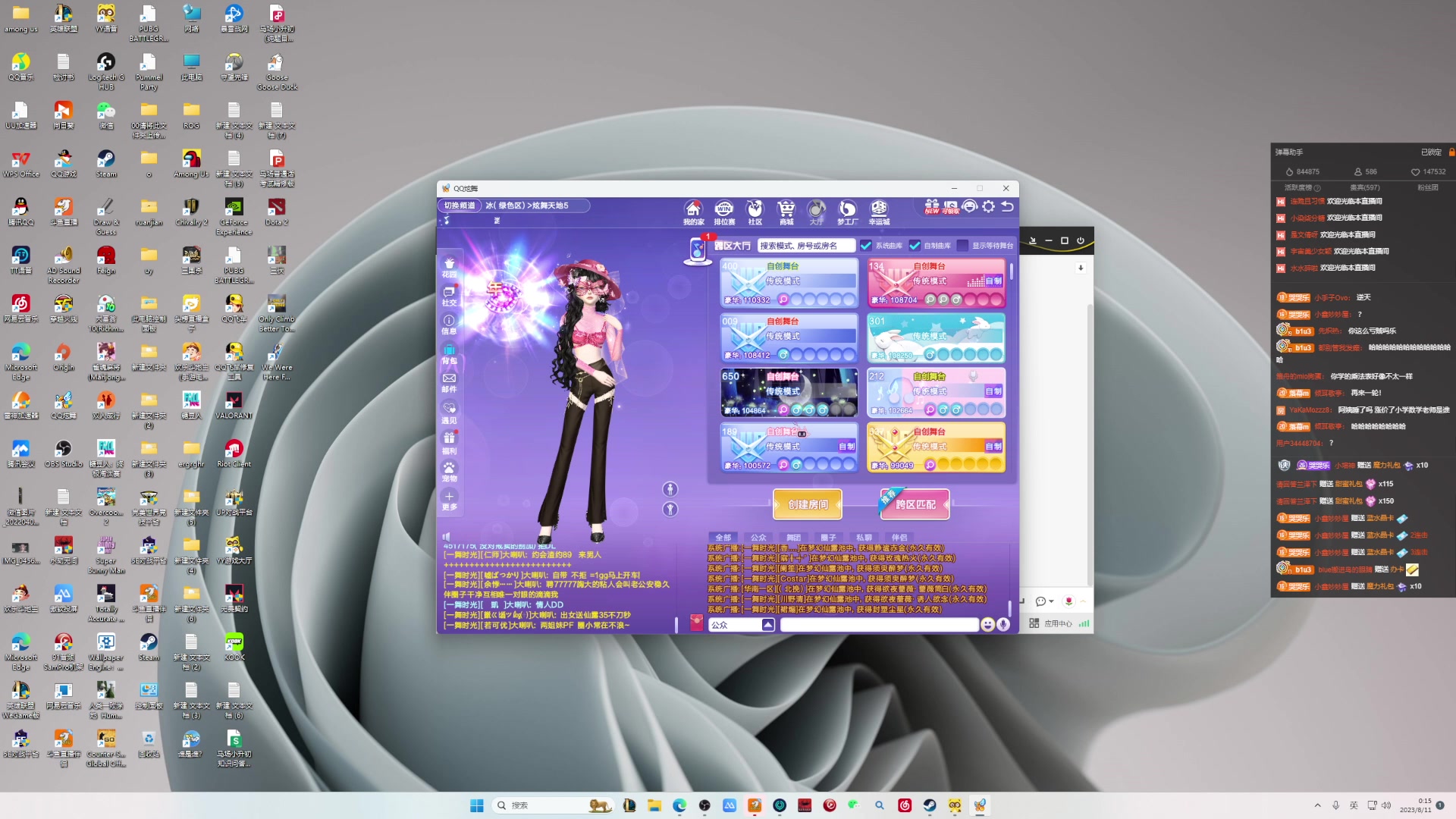Open 应用中心 in background window
This screenshot has height=819, width=1456.
point(1050,623)
